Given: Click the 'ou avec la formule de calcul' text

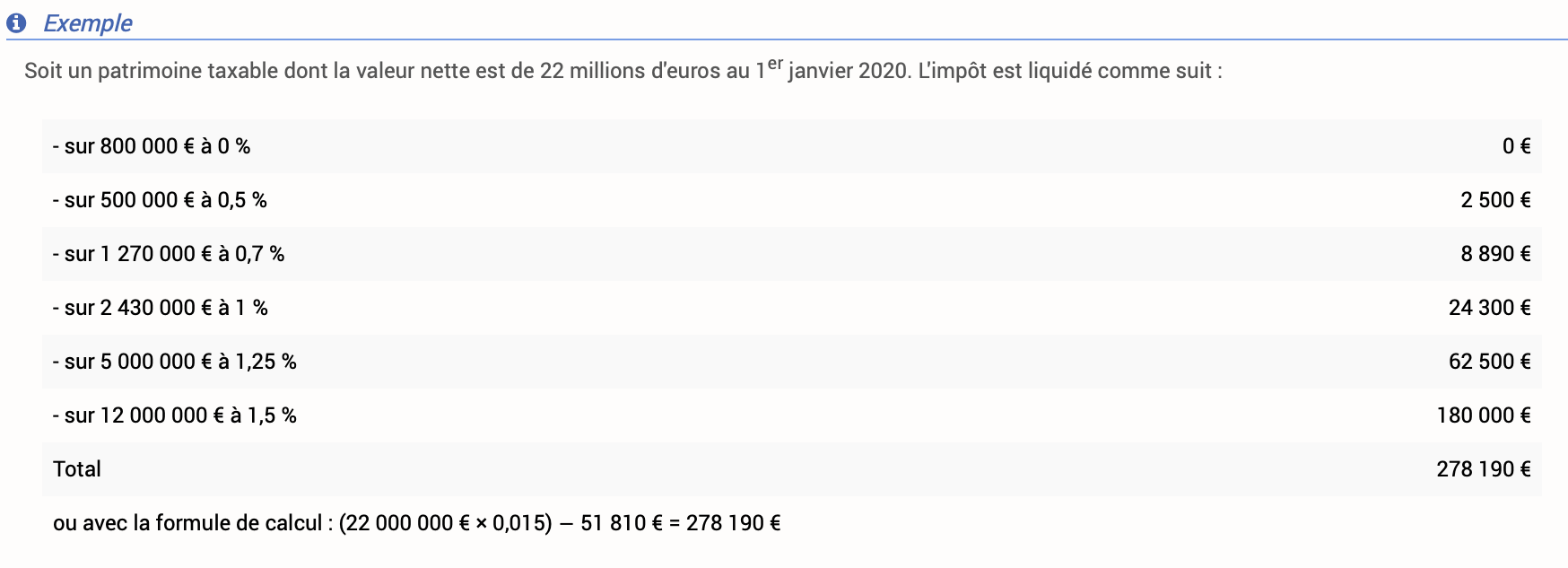Looking at the screenshot, I should tap(187, 523).
